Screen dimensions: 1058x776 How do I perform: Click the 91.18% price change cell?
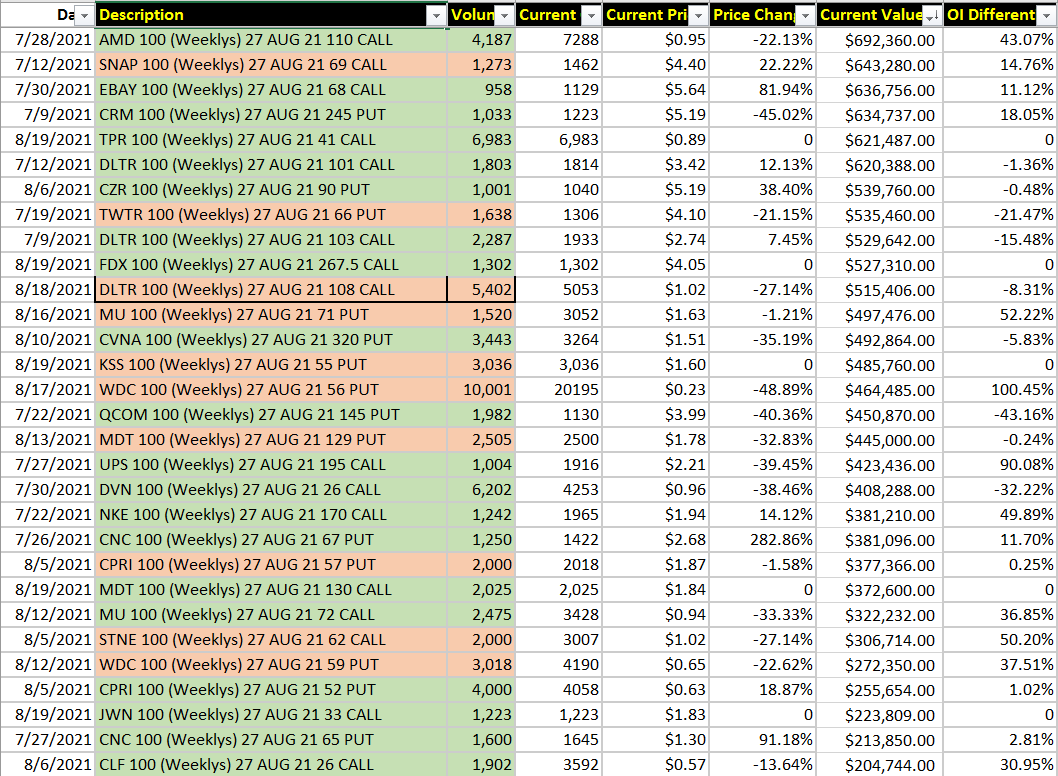[762, 739]
